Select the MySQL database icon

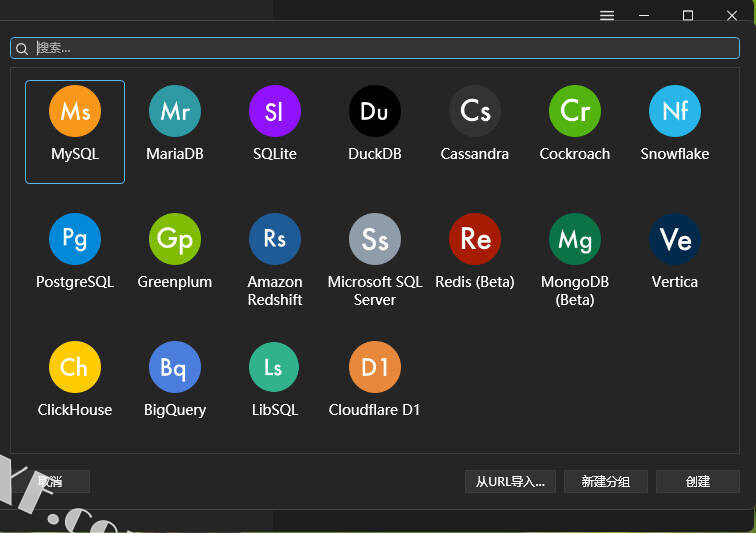(x=75, y=111)
